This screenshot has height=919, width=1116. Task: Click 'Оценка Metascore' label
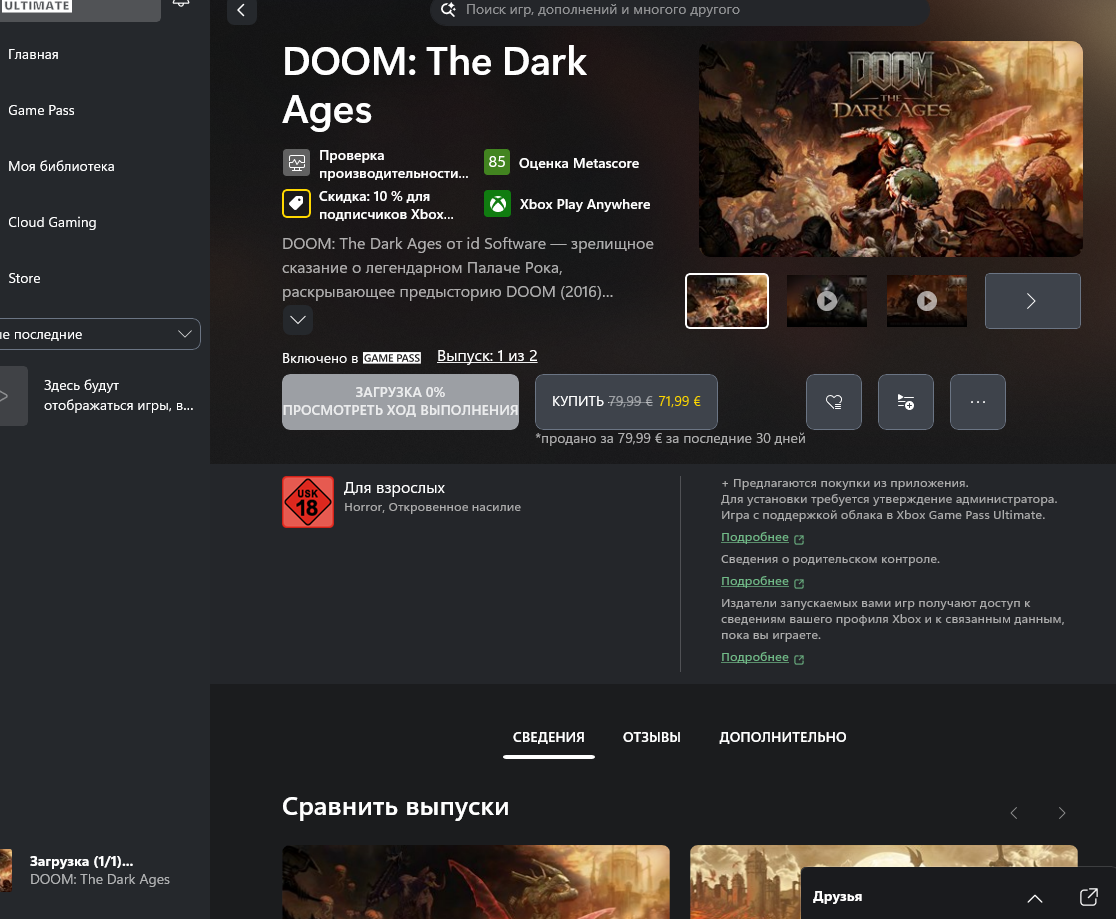click(579, 164)
